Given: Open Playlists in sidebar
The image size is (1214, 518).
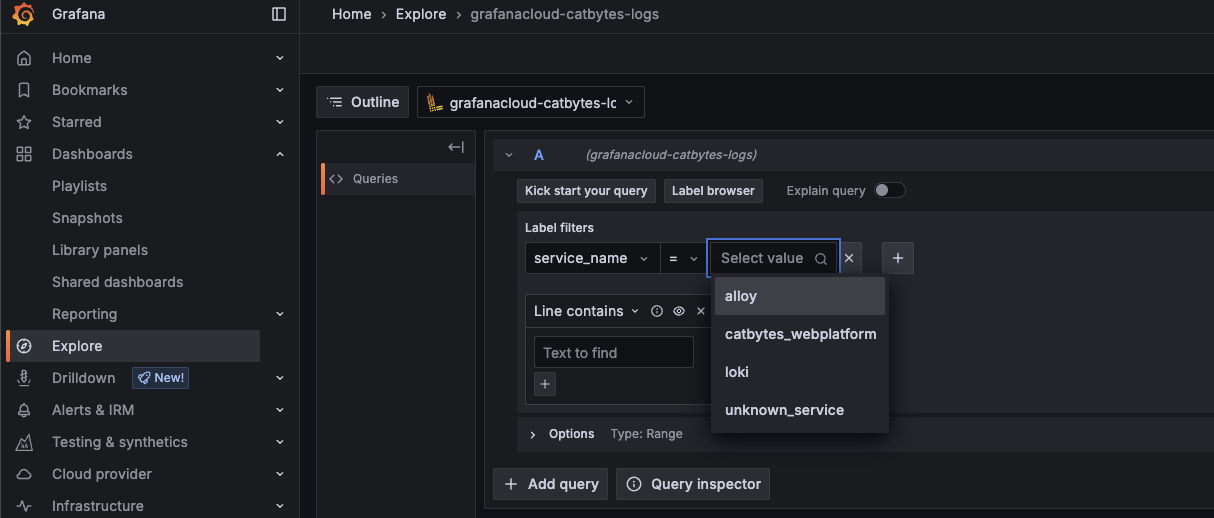Looking at the screenshot, I should point(79,186).
